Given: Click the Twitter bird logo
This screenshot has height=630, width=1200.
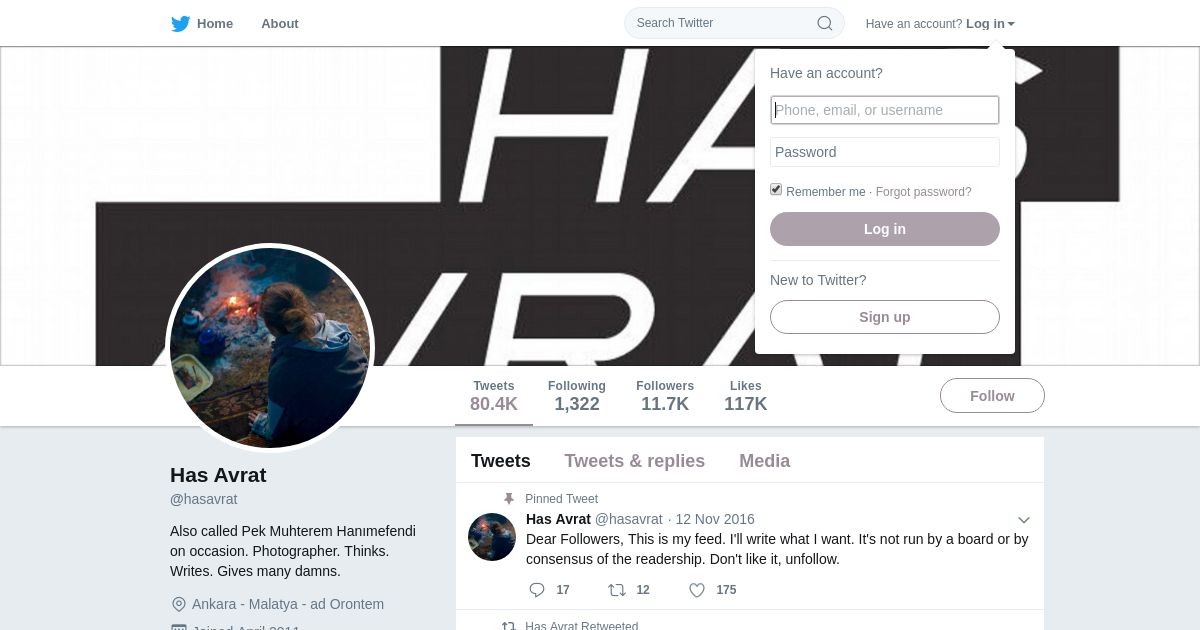Looking at the screenshot, I should [x=181, y=24].
